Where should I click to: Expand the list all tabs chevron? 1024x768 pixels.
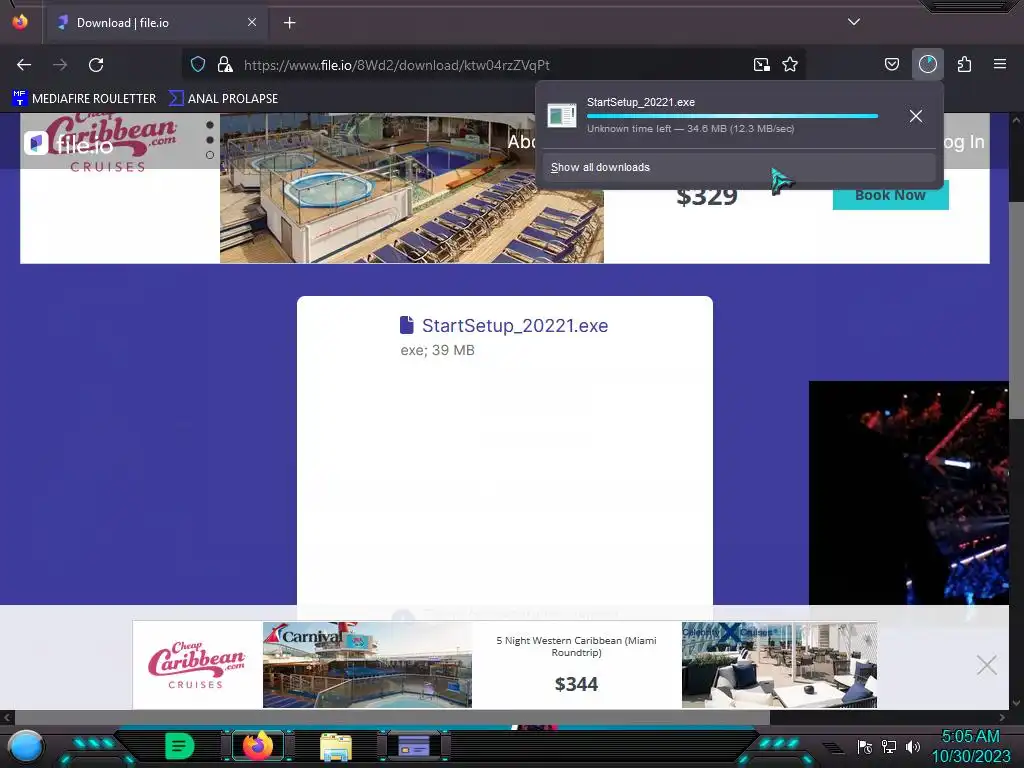854,22
